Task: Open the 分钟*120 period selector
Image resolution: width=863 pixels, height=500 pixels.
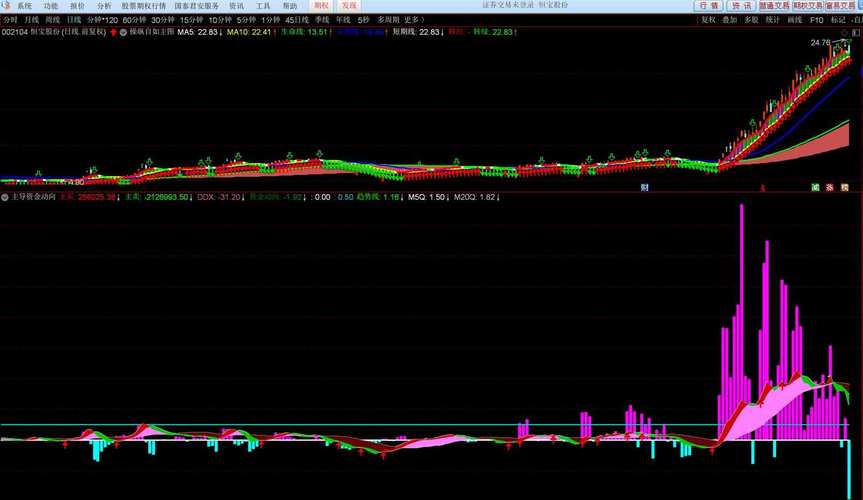Action: pyautogui.click(x=102, y=19)
